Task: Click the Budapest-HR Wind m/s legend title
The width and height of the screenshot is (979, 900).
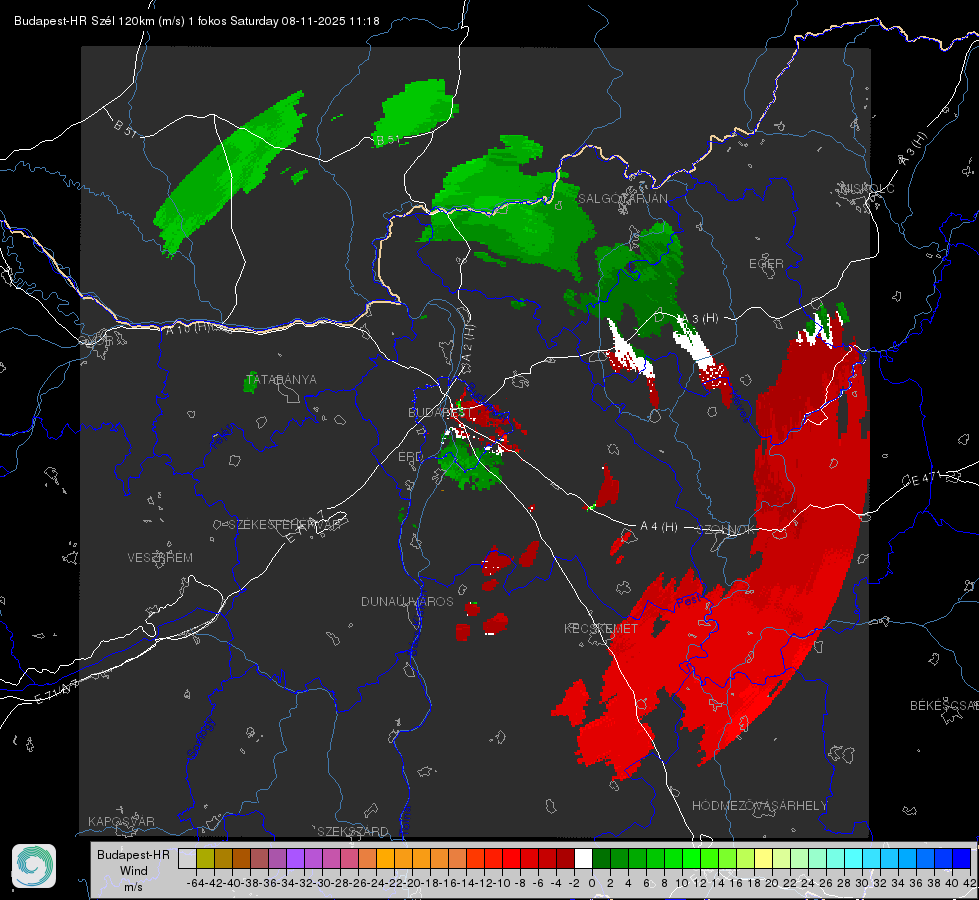Action: (134, 871)
